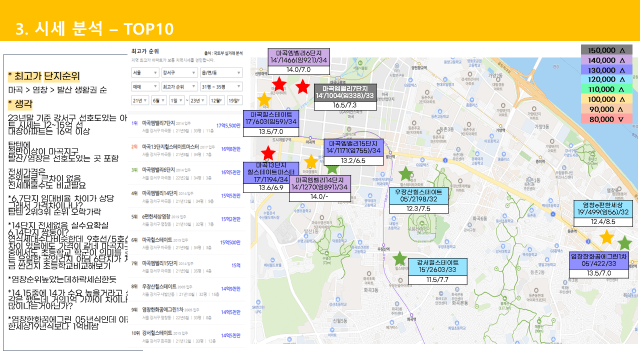Click the red star above the 마곡13단지 힐스테이트마스터 label
Image resolution: width=640 pixels, height=360 pixels.
(x=268, y=153)
